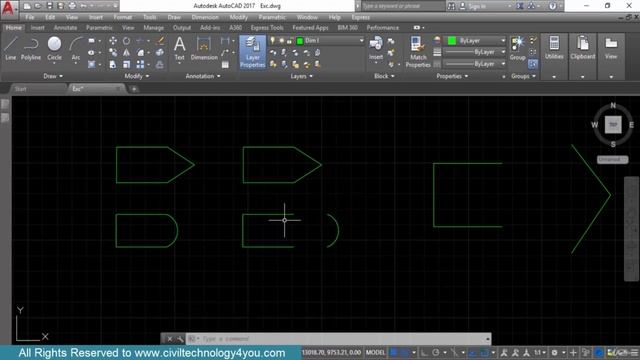Select the Line tool

(x=11, y=49)
